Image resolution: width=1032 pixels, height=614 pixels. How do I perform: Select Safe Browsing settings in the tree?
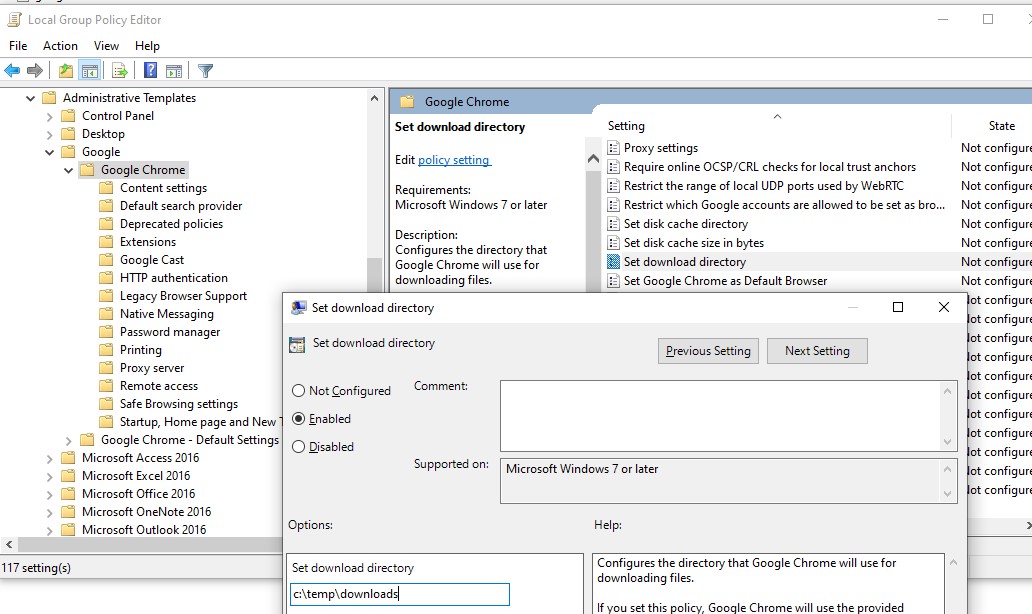pos(178,404)
